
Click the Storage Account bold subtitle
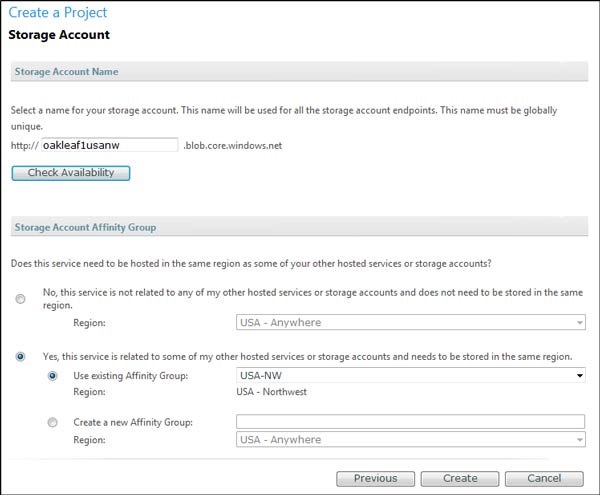pyautogui.click(x=59, y=35)
